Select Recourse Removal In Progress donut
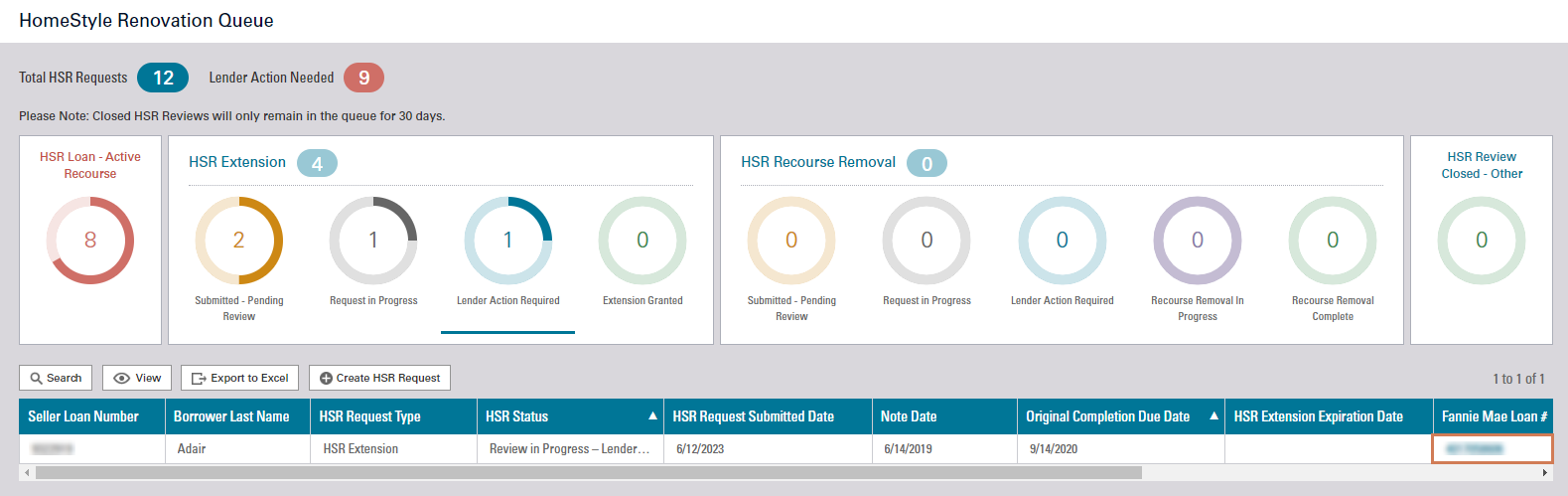This screenshot has width=1568, height=496. coord(1198,240)
